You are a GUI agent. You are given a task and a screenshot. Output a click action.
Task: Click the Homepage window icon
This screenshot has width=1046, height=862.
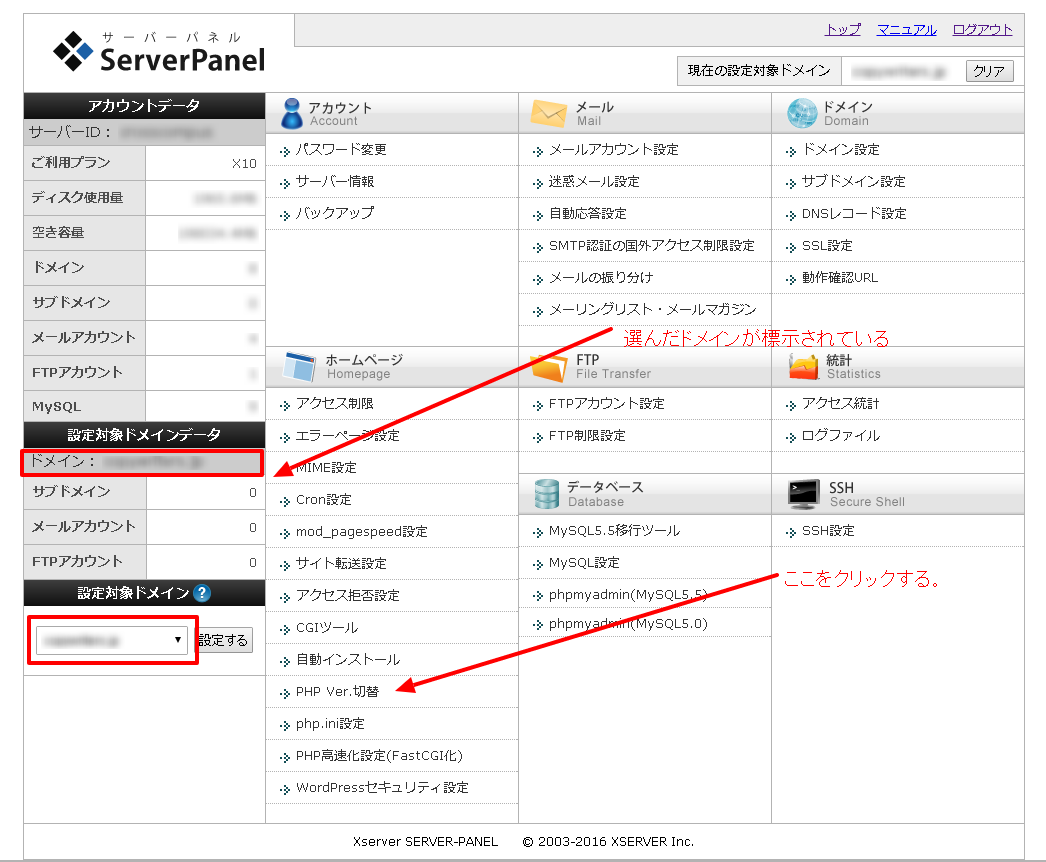pyautogui.click(x=299, y=367)
